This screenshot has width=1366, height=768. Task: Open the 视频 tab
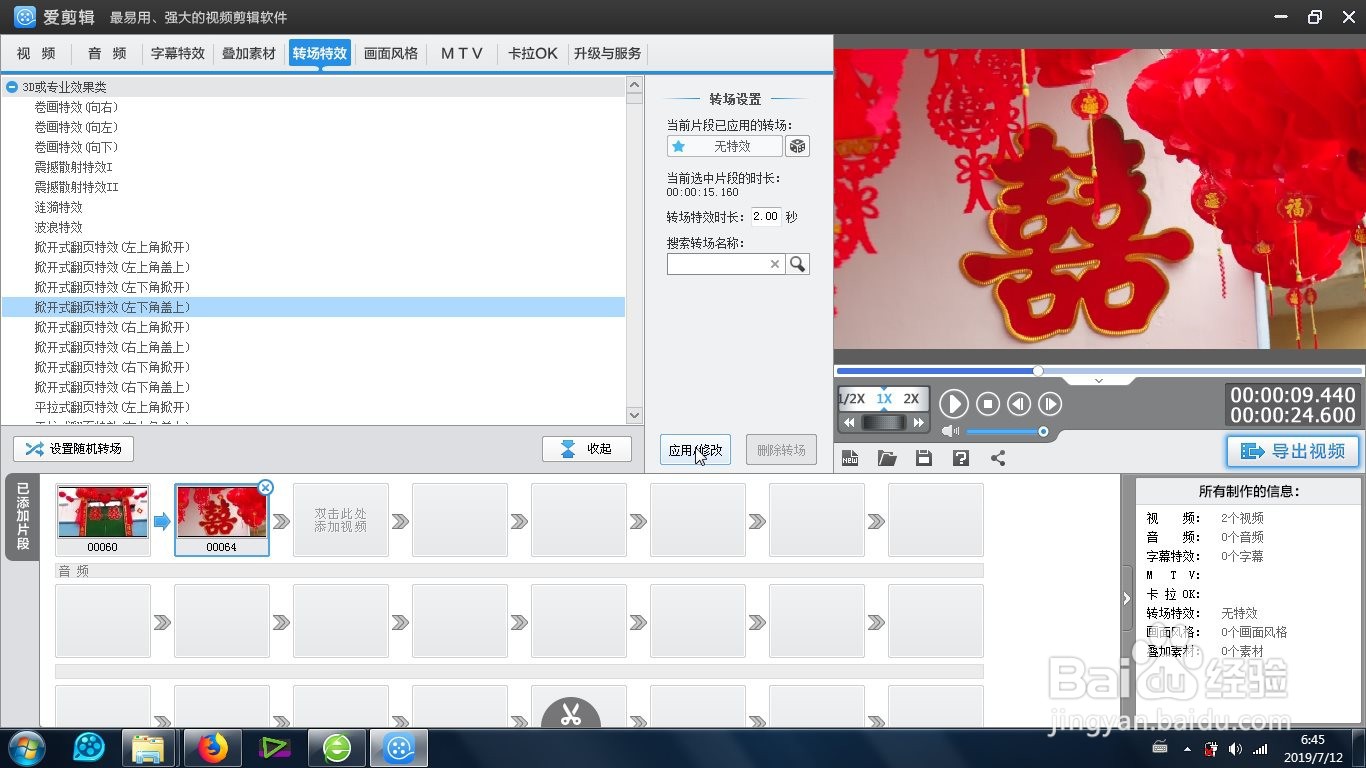pos(36,54)
